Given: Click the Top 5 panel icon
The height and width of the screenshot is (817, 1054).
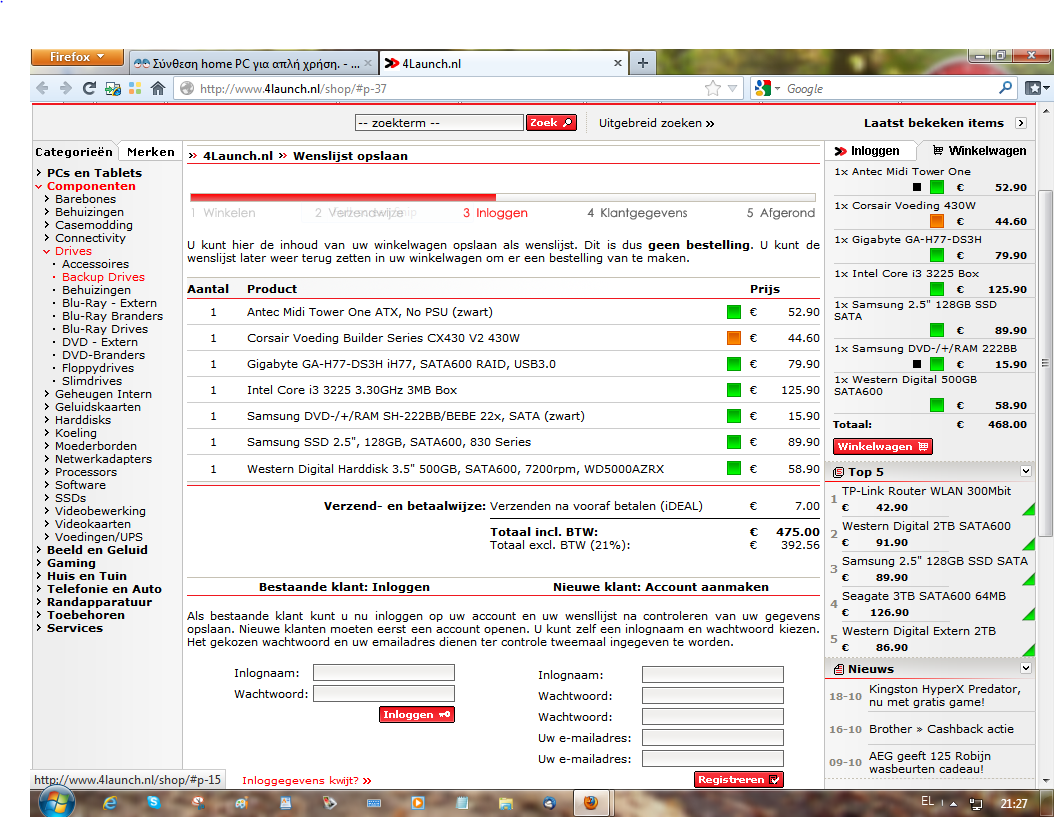Looking at the screenshot, I should point(838,472).
